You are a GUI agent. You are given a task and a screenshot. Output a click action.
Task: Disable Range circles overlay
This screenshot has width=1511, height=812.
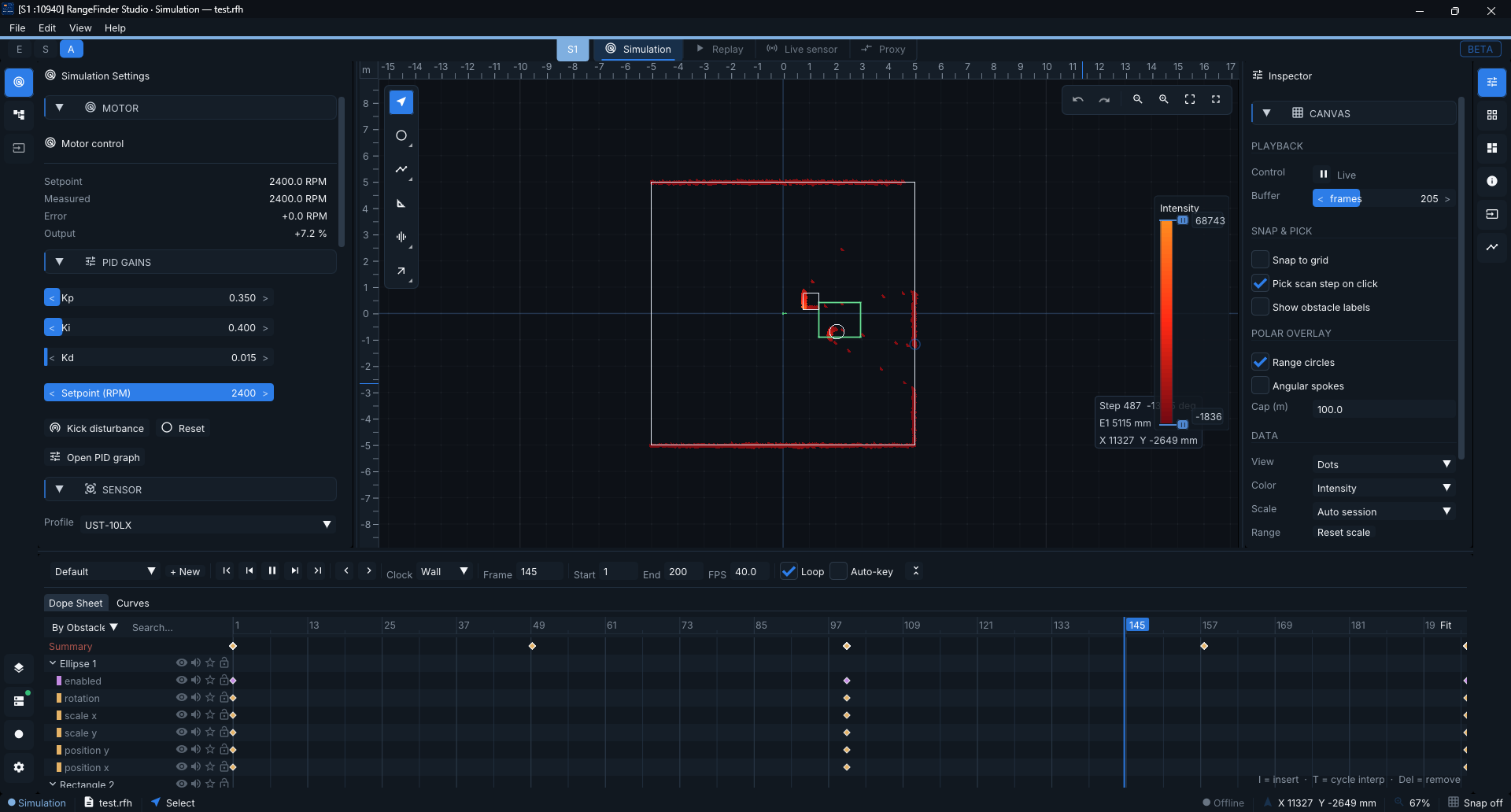[x=1260, y=362]
